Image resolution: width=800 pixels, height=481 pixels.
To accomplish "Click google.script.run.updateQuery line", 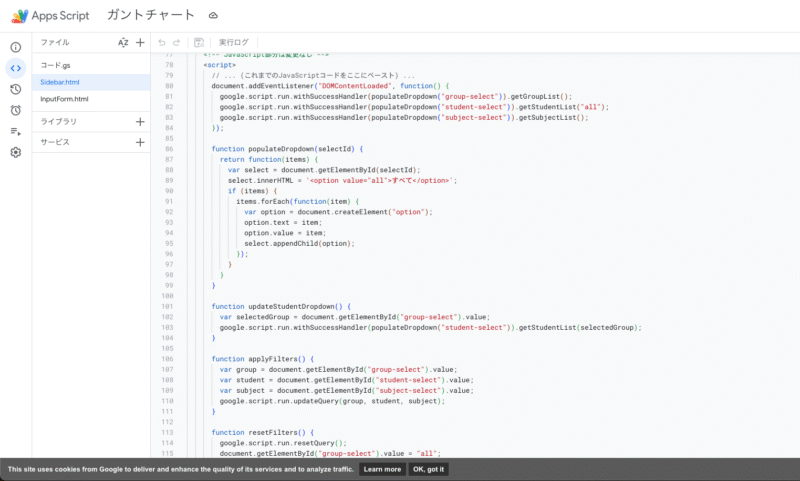I will click(x=332, y=402).
